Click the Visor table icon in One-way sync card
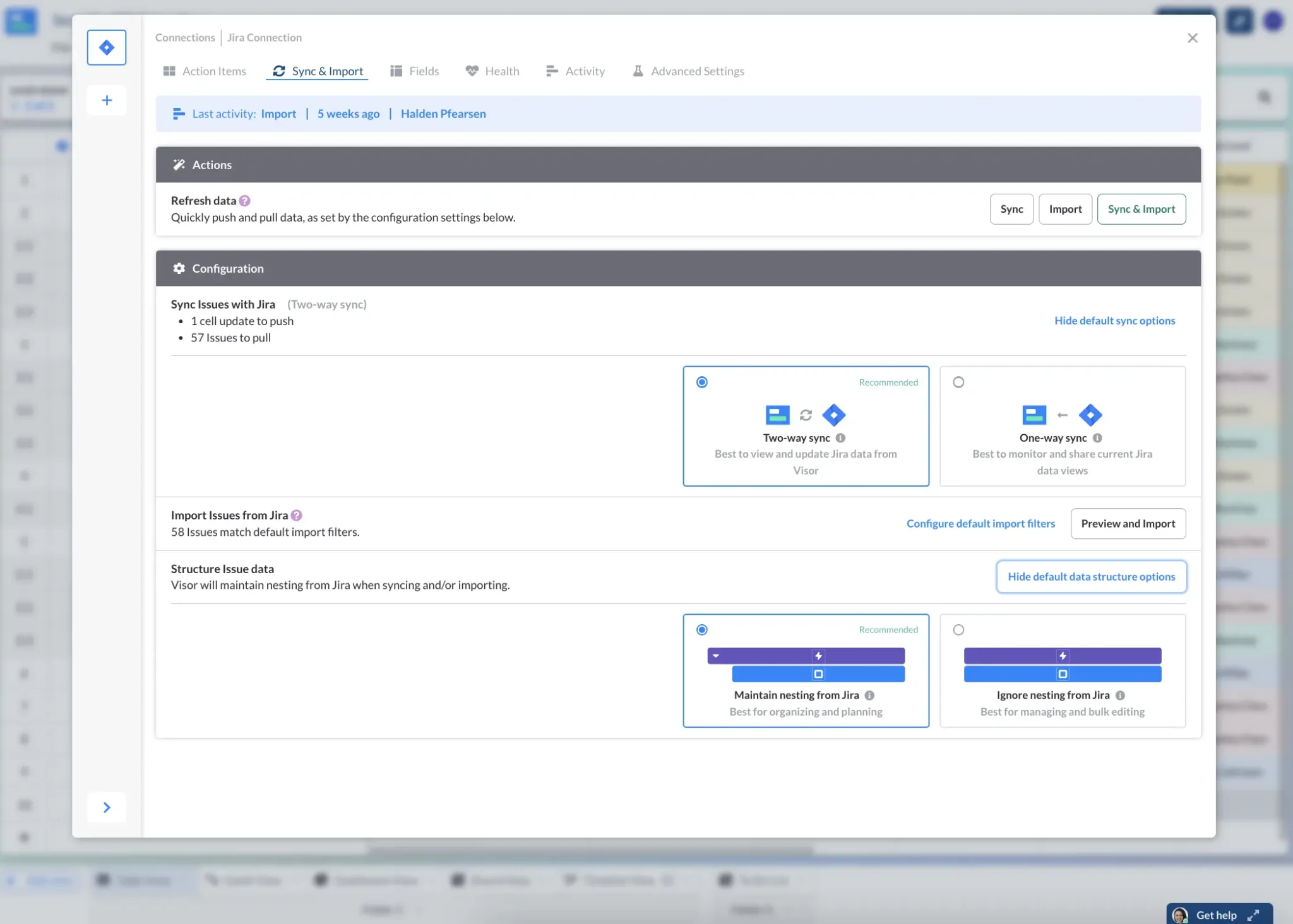The height and width of the screenshot is (924, 1293). [x=1034, y=415]
